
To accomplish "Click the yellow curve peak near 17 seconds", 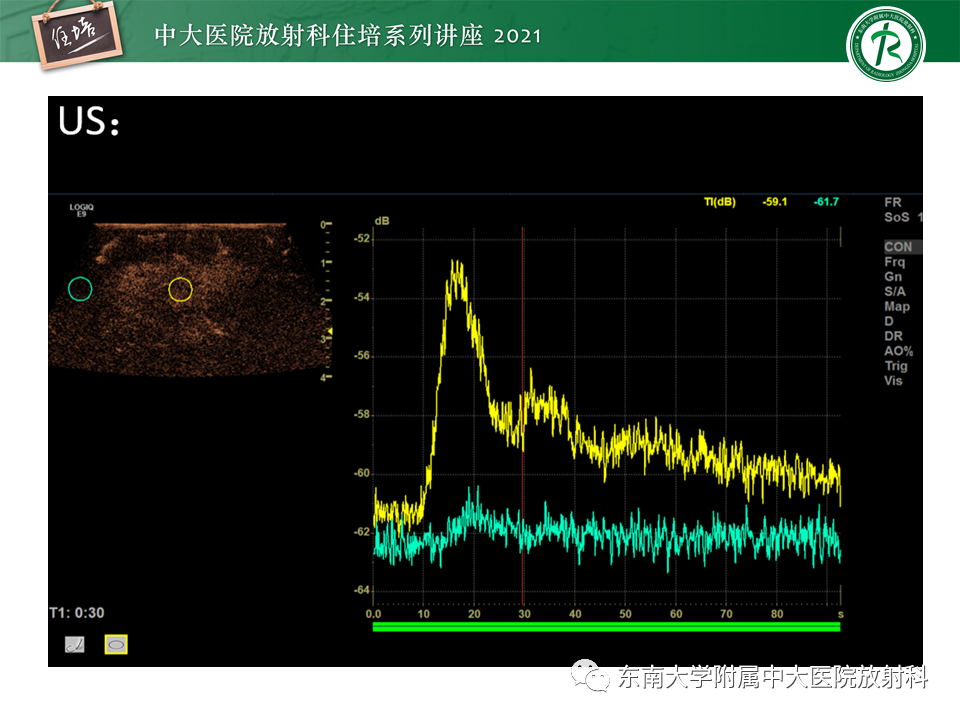I will 457,266.
